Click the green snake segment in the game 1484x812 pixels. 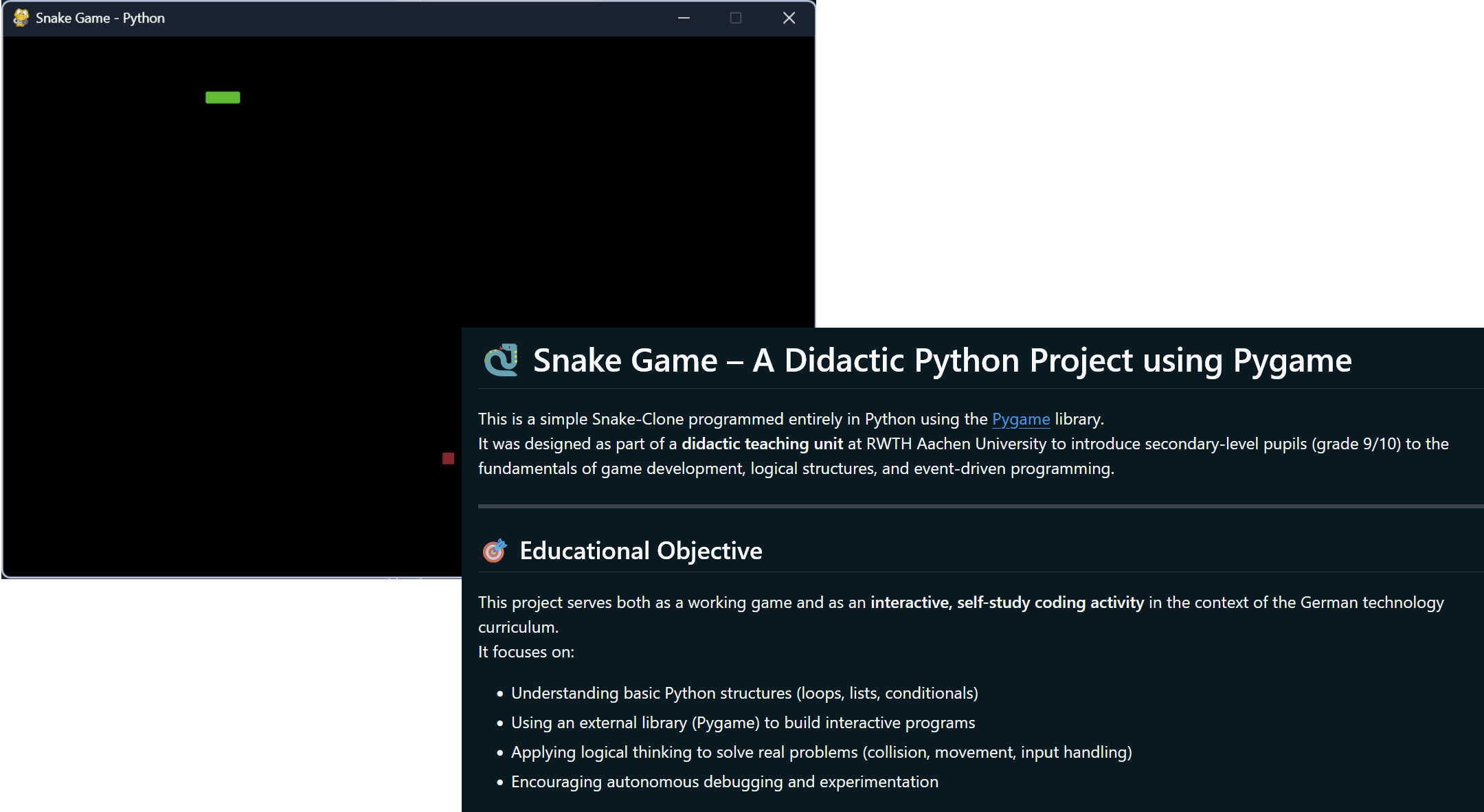[x=223, y=98]
